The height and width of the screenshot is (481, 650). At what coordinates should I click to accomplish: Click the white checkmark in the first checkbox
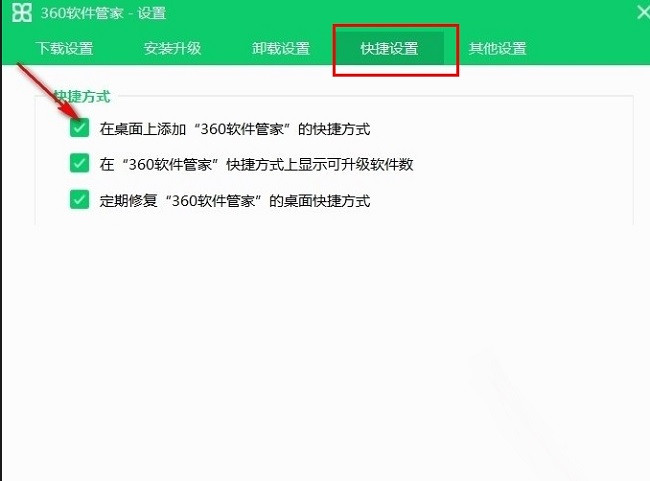click(x=79, y=127)
